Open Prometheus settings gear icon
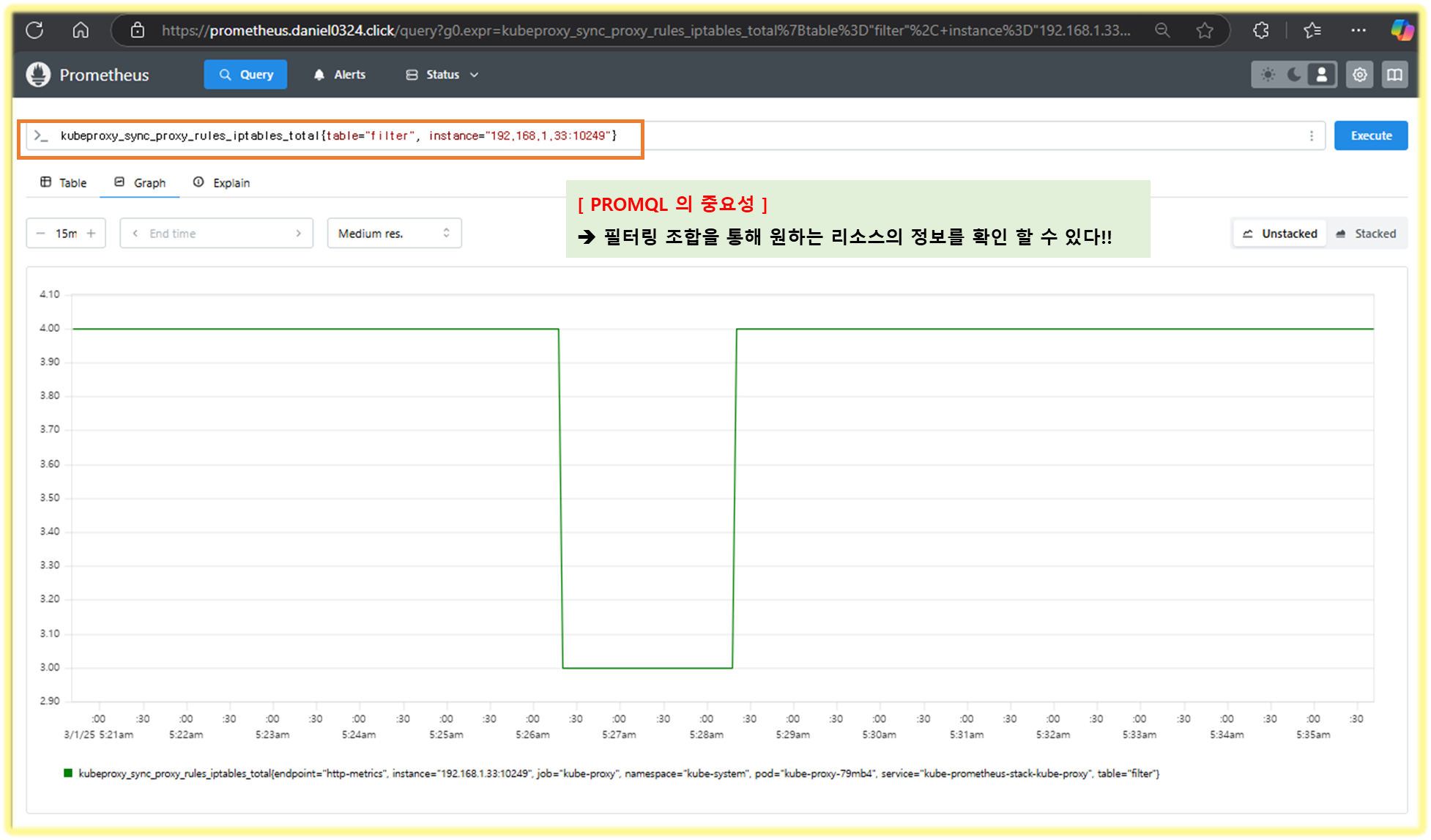This screenshot has width=1431, height=840. coord(1360,75)
